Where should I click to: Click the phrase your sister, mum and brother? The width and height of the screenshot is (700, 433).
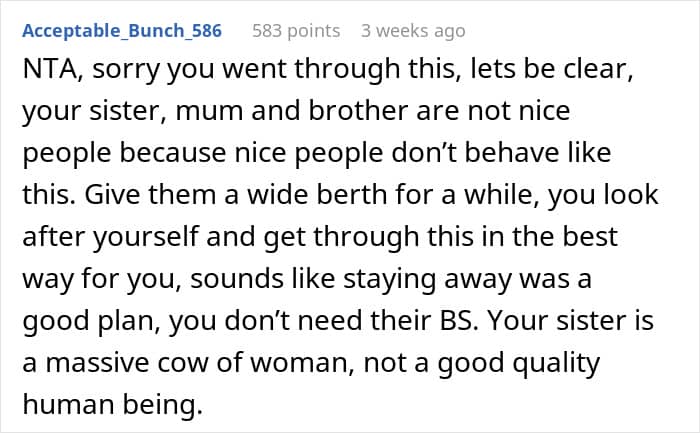pyautogui.click(x=215, y=112)
